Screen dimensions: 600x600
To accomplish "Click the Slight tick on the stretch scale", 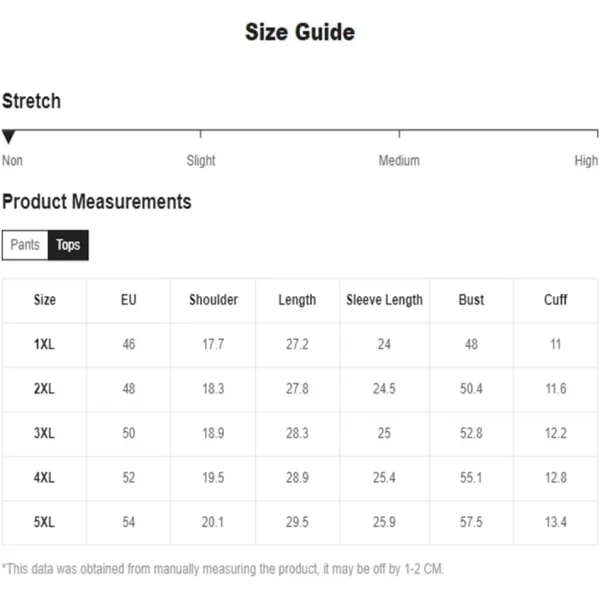I will pyautogui.click(x=201, y=134).
